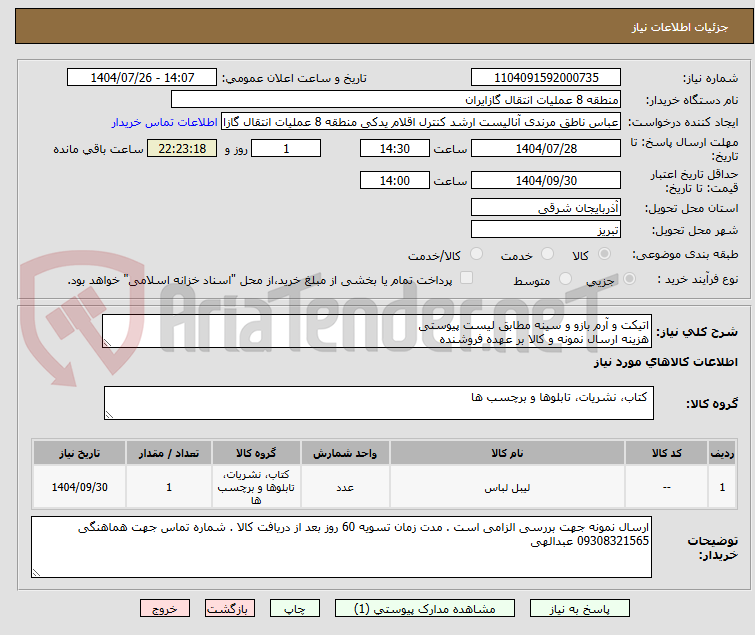Image resolution: width=755 pixels, height=635 pixels.
Task: Click the resize grip of the buyer notes textbox
Action: click(x=36, y=573)
